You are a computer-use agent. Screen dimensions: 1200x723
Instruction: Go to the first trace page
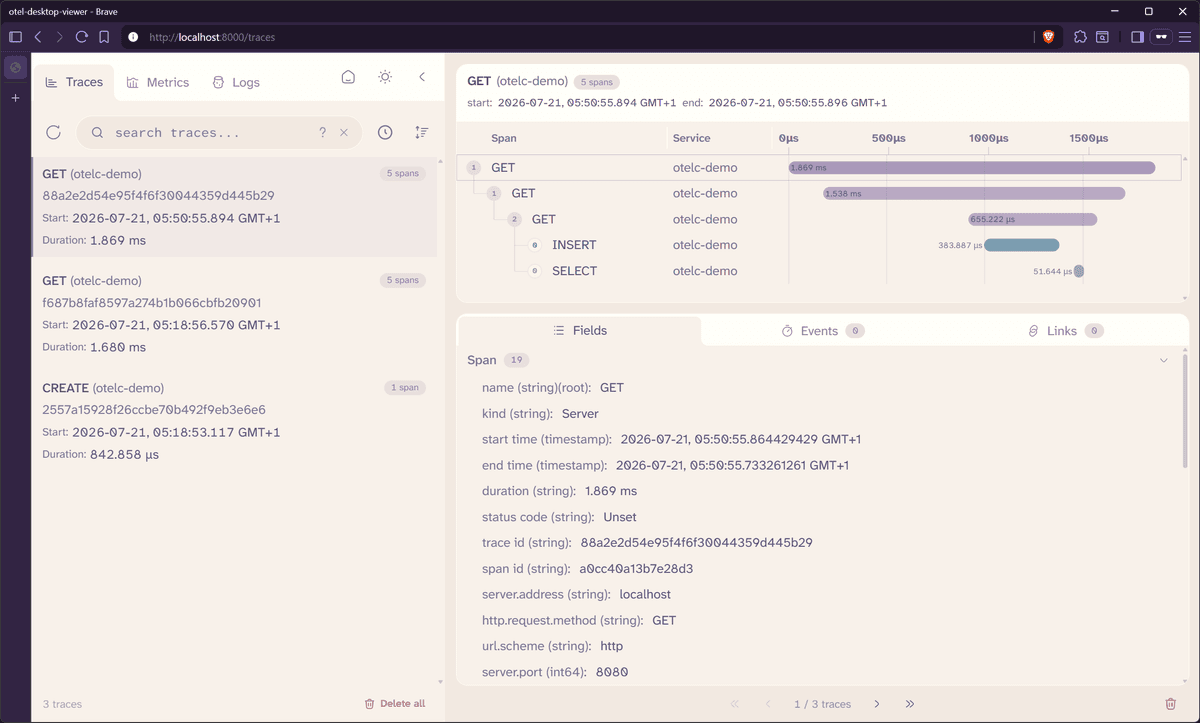[735, 704]
